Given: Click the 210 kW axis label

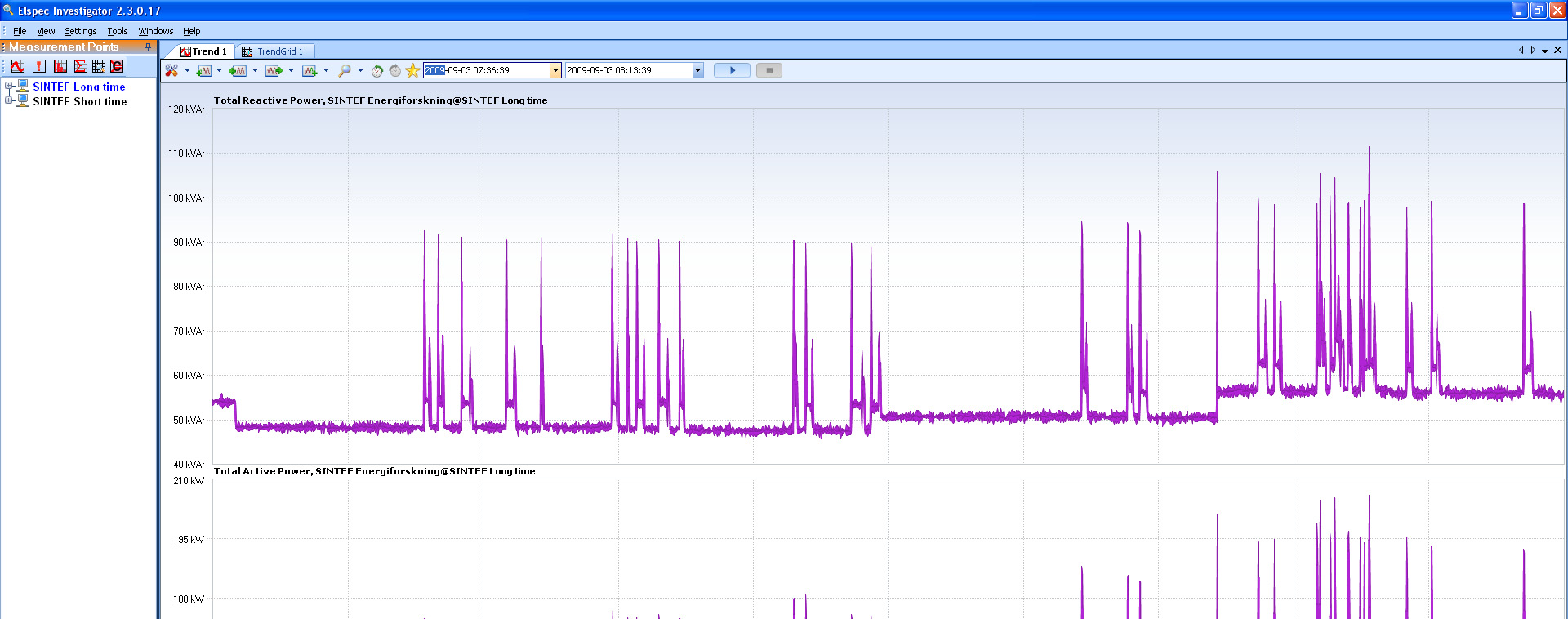Looking at the screenshot, I should click(x=189, y=481).
